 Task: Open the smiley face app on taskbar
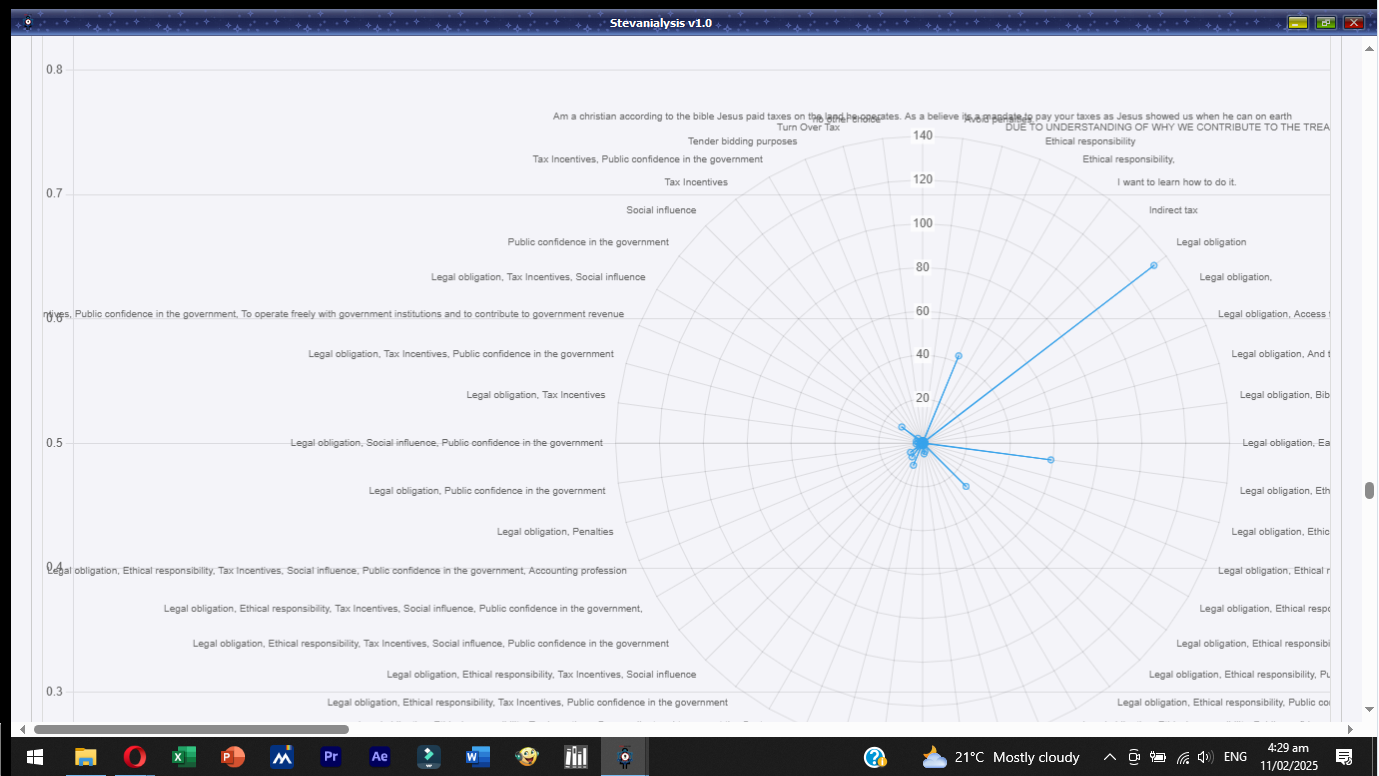(527, 757)
